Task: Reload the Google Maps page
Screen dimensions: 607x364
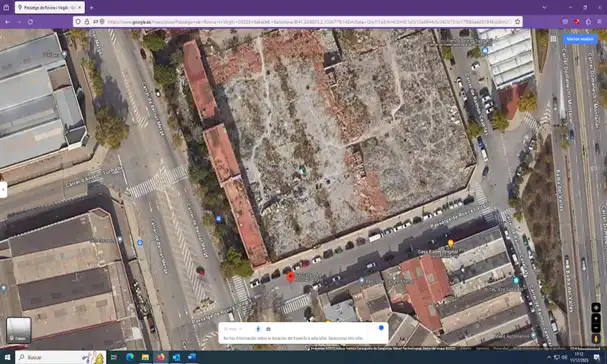Action: [x=30, y=22]
